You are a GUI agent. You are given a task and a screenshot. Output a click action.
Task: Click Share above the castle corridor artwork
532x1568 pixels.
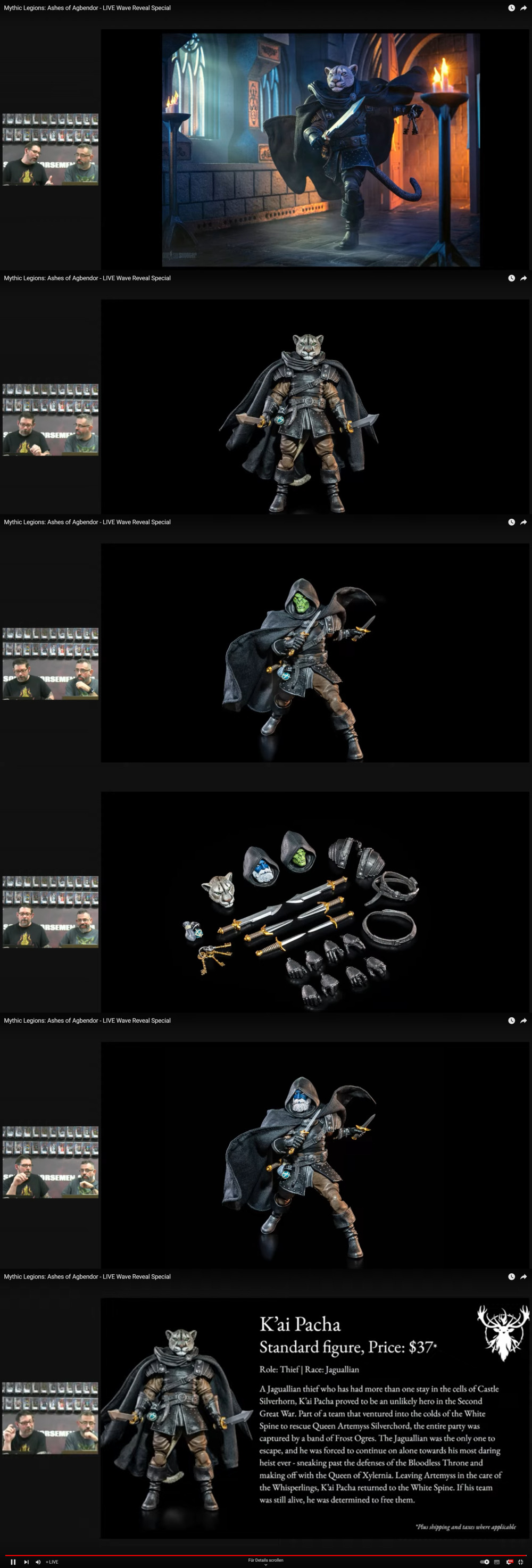click(x=523, y=8)
